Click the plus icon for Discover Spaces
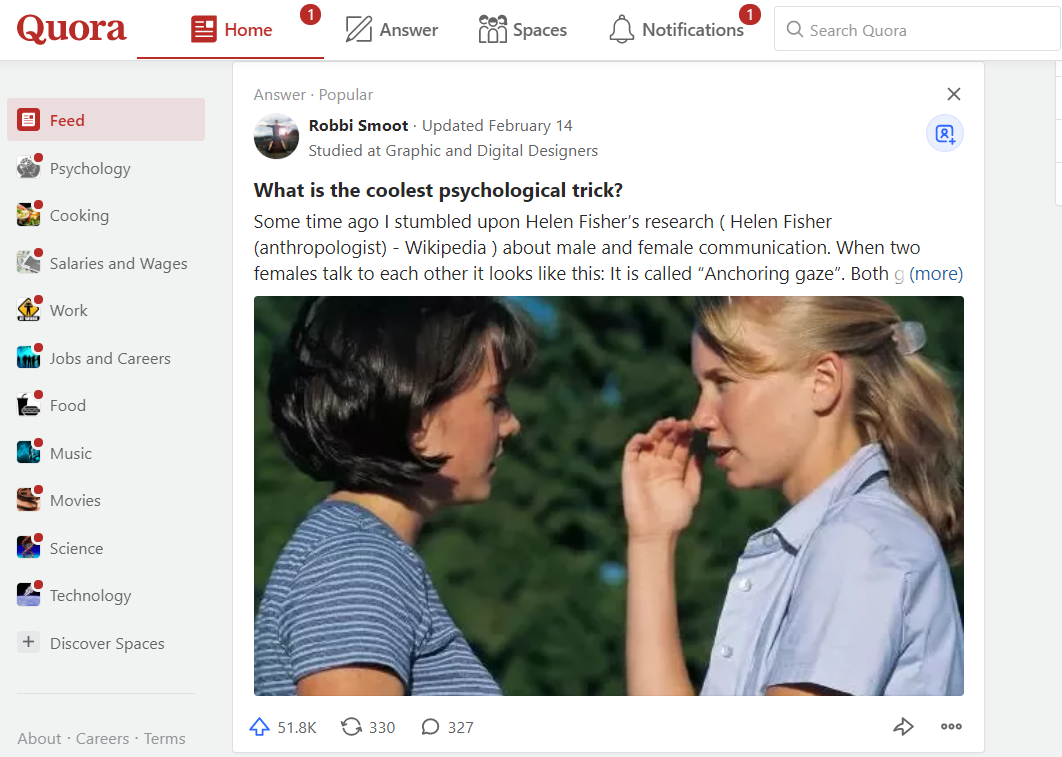 point(29,643)
